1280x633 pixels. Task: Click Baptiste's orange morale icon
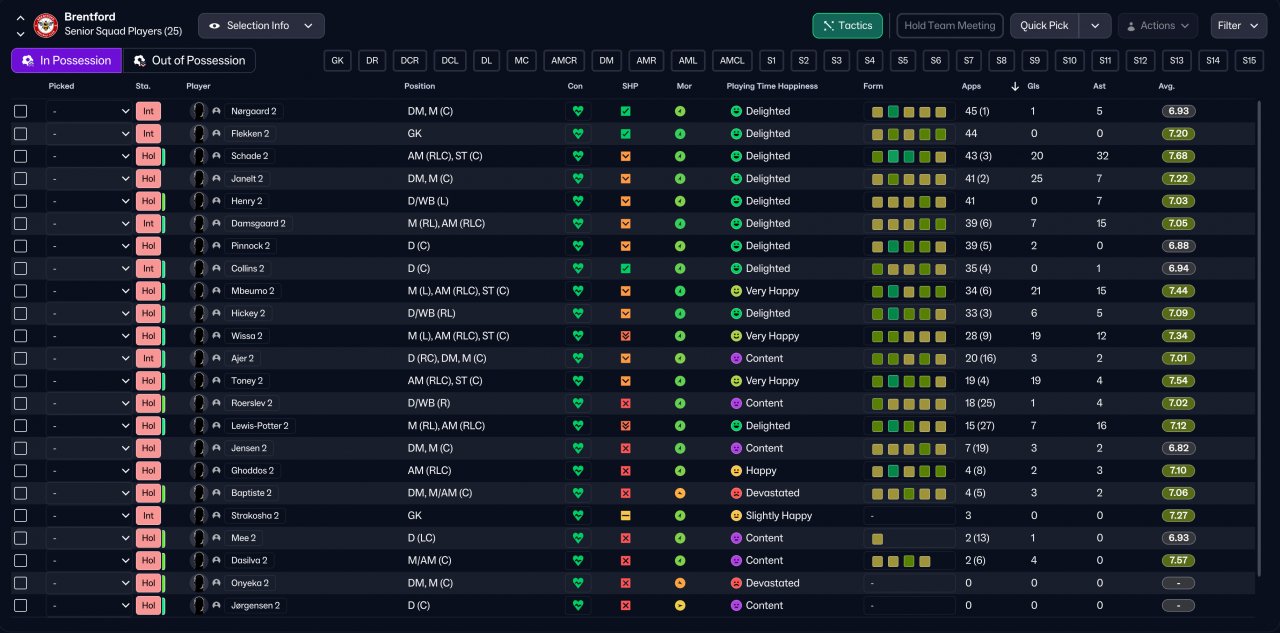pos(680,493)
